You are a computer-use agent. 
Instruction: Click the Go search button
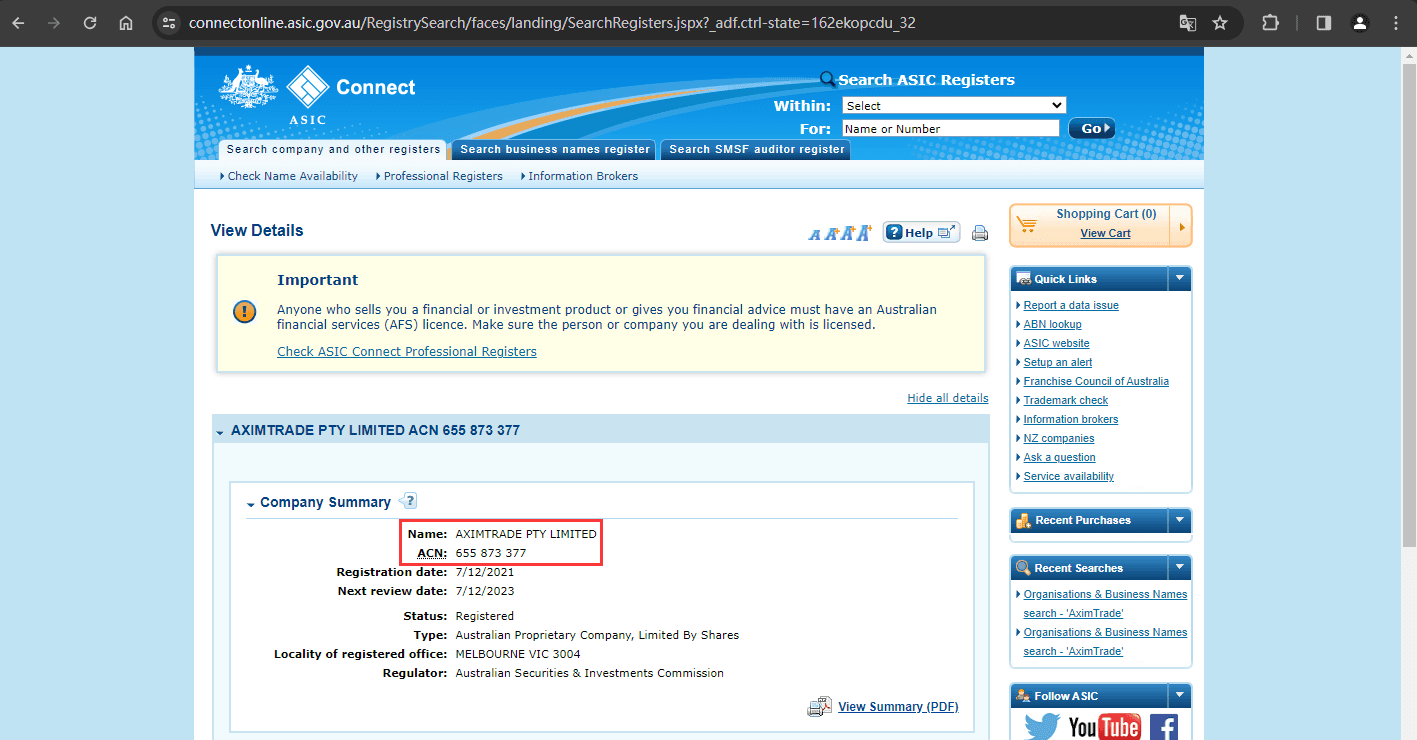coord(1091,128)
